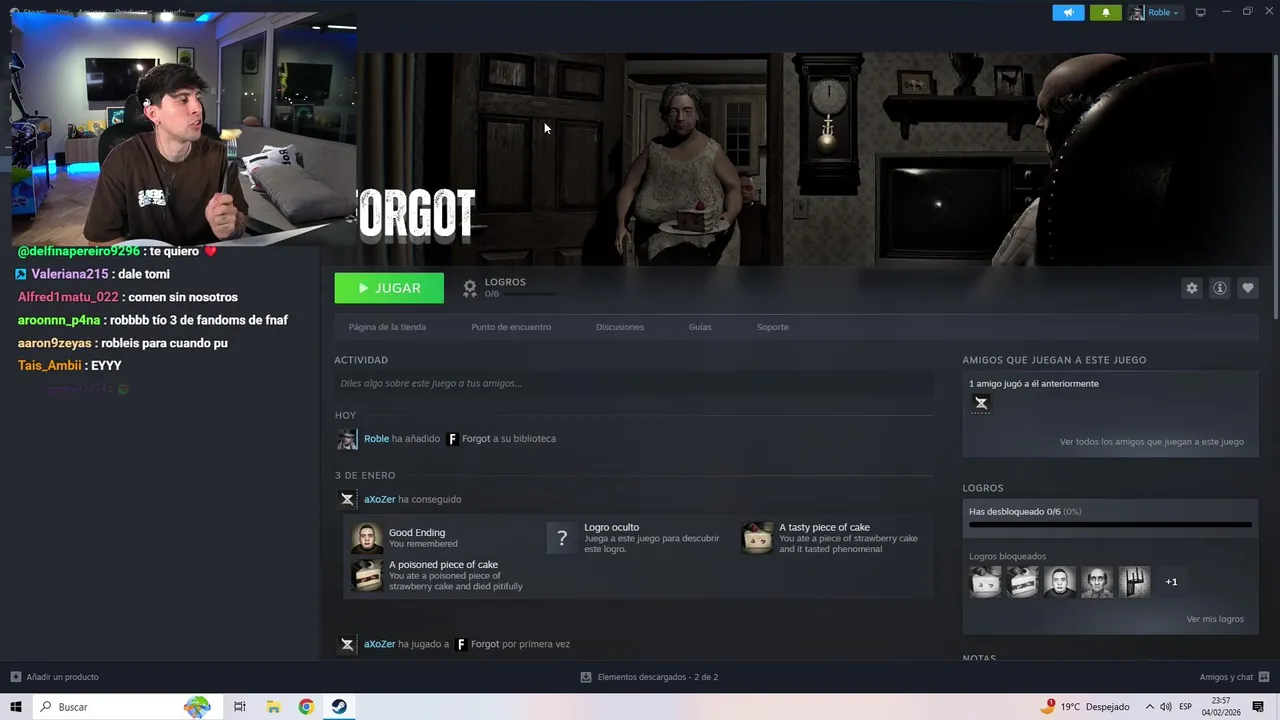The width and height of the screenshot is (1280, 720).
Task: Open File Explorer from taskbar
Action: [x=273, y=707]
